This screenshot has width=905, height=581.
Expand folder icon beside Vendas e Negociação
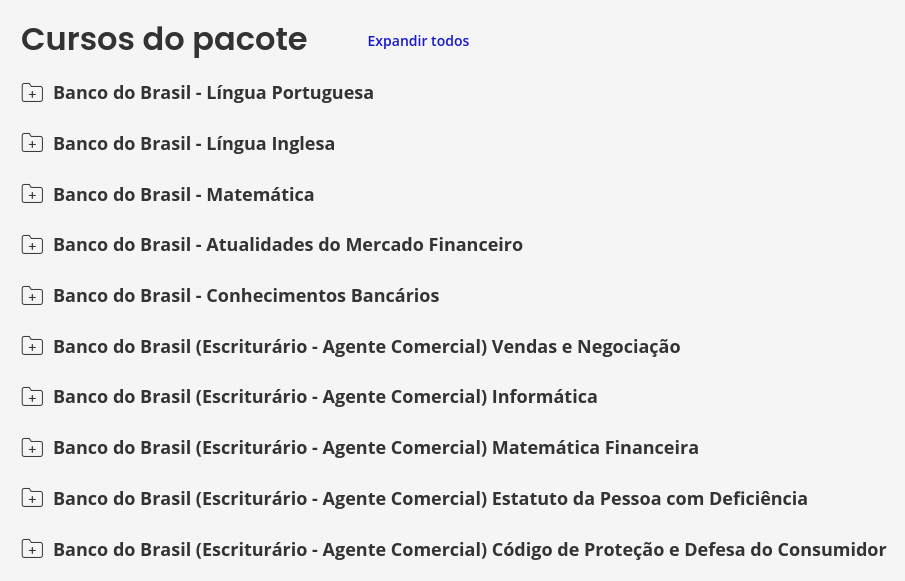(x=32, y=346)
